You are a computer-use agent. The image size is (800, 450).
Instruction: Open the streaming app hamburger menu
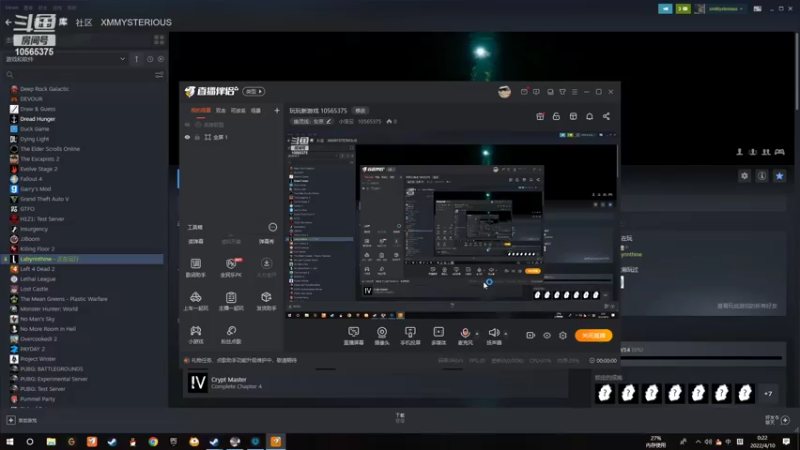(x=574, y=92)
